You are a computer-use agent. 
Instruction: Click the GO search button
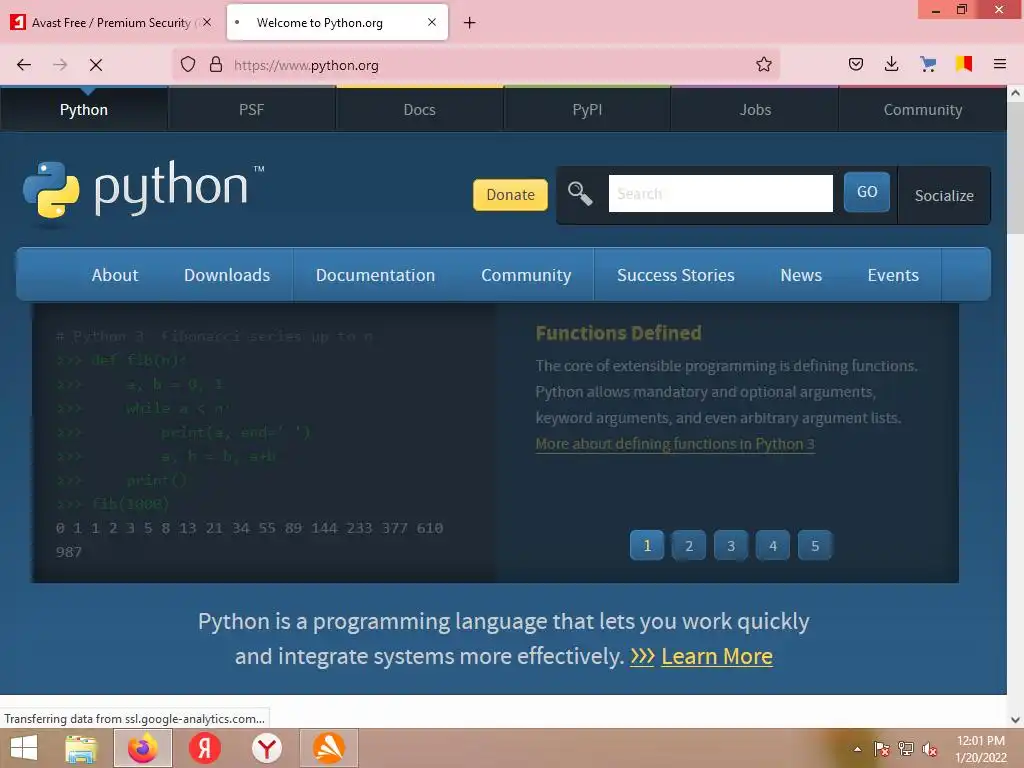click(867, 192)
